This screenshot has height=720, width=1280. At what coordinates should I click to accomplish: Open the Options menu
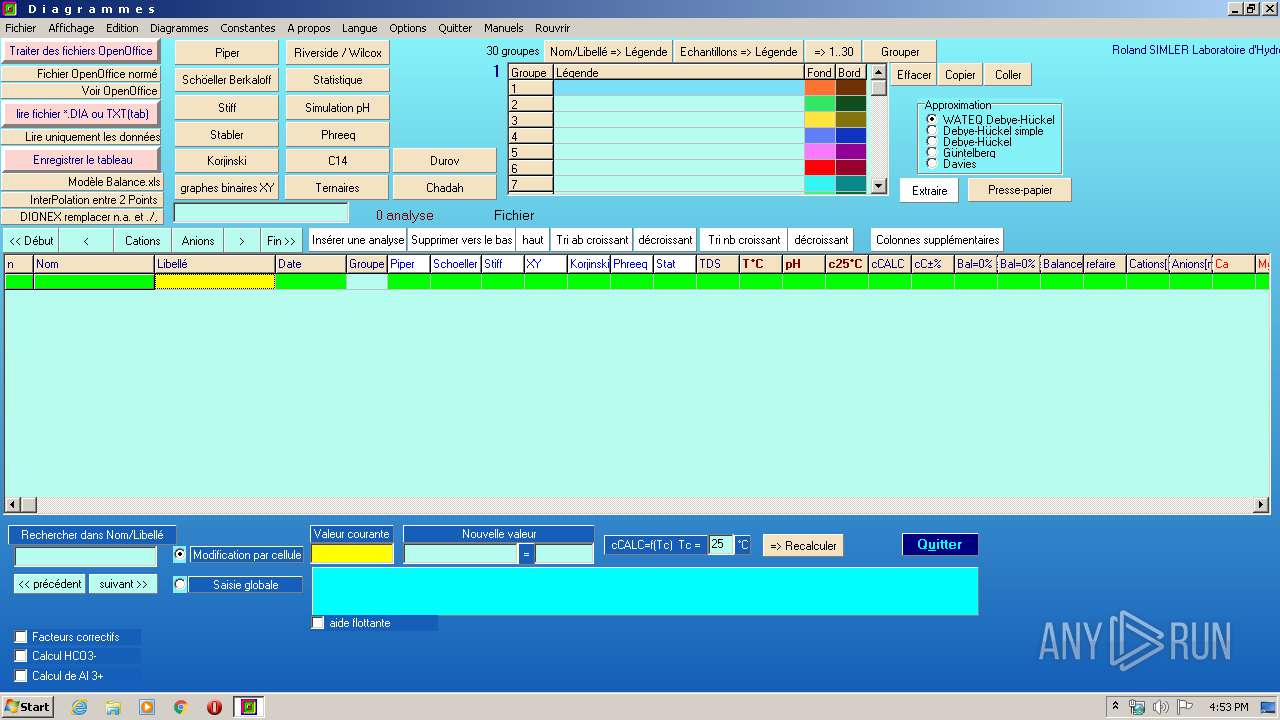click(408, 28)
